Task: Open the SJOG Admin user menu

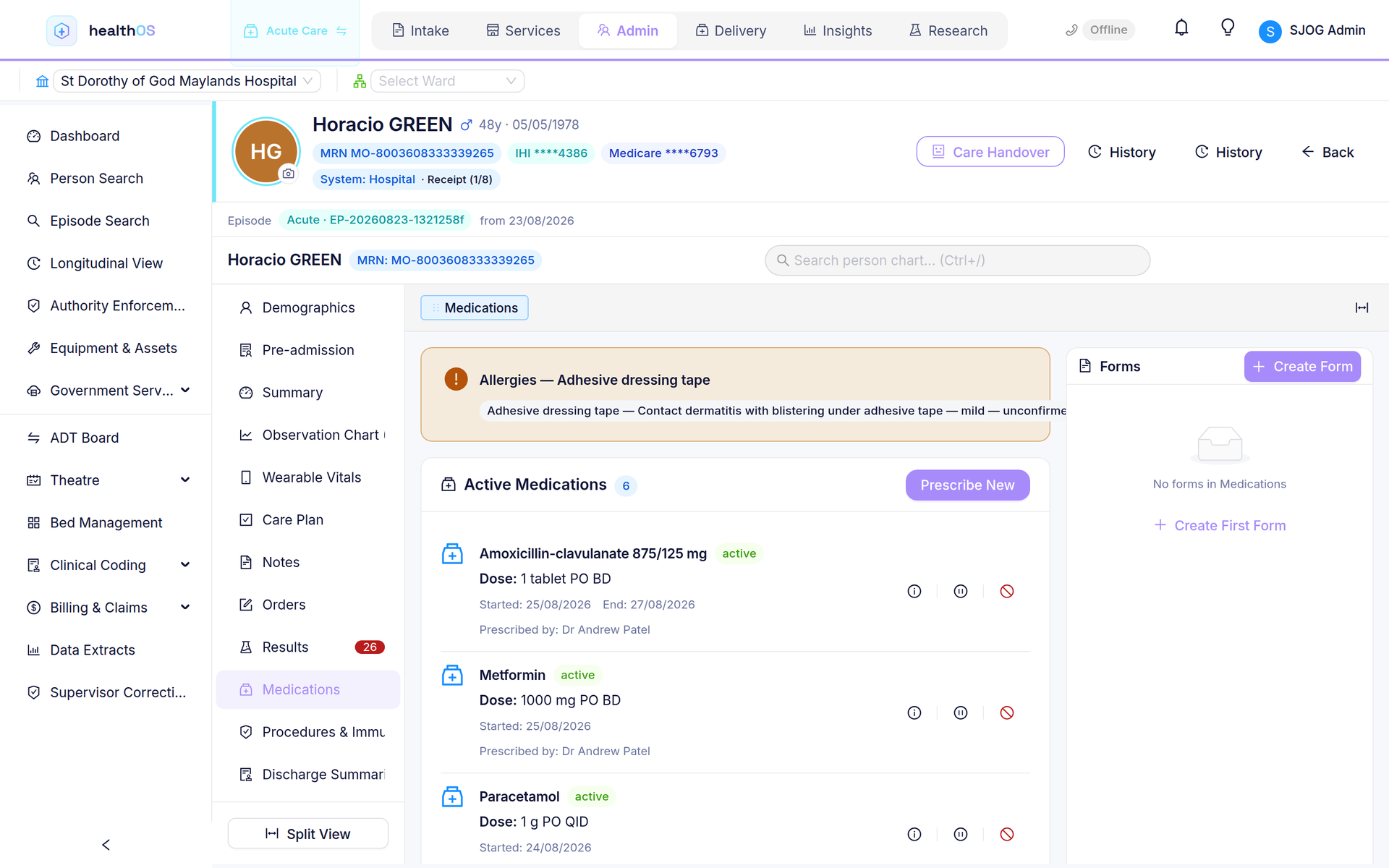Action: 1312,30
